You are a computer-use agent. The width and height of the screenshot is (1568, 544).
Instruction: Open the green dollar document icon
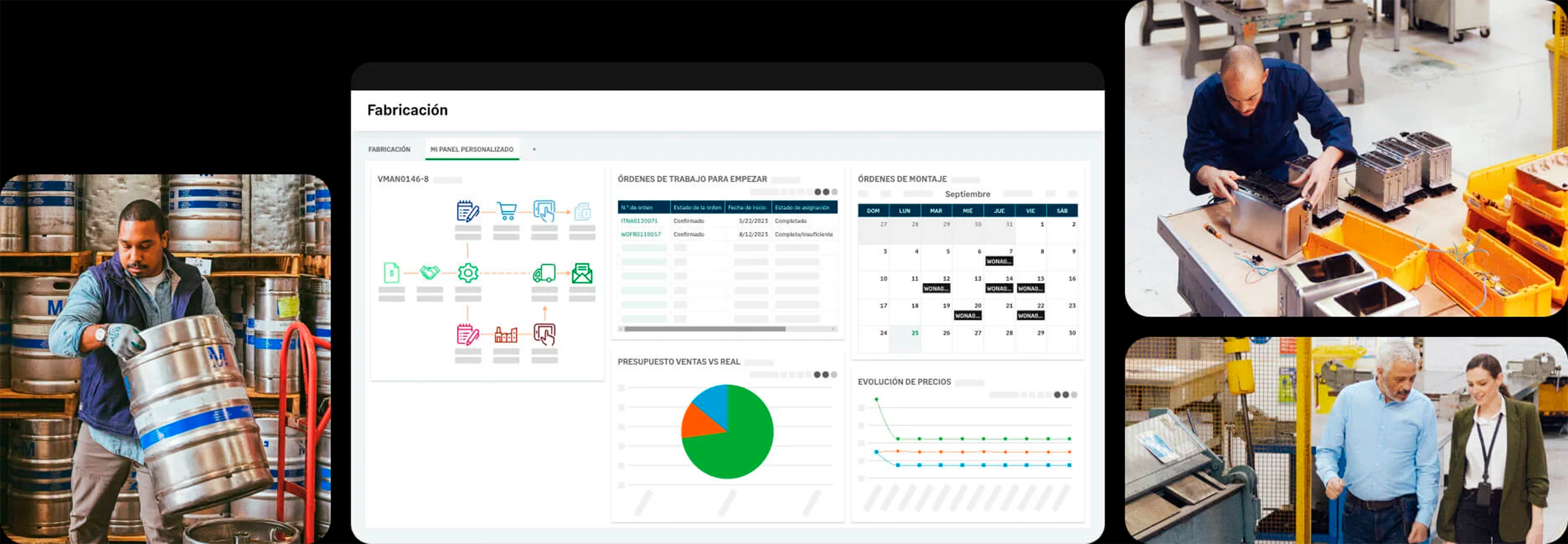point(391,273)
